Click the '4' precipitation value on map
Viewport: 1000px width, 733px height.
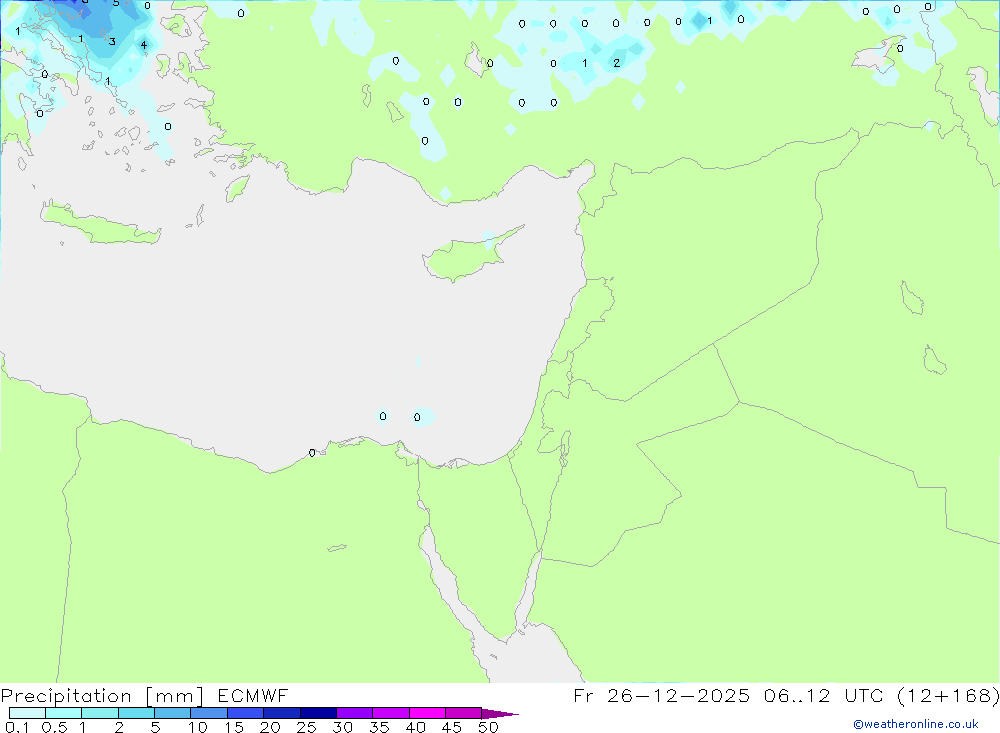click(143, 45)
